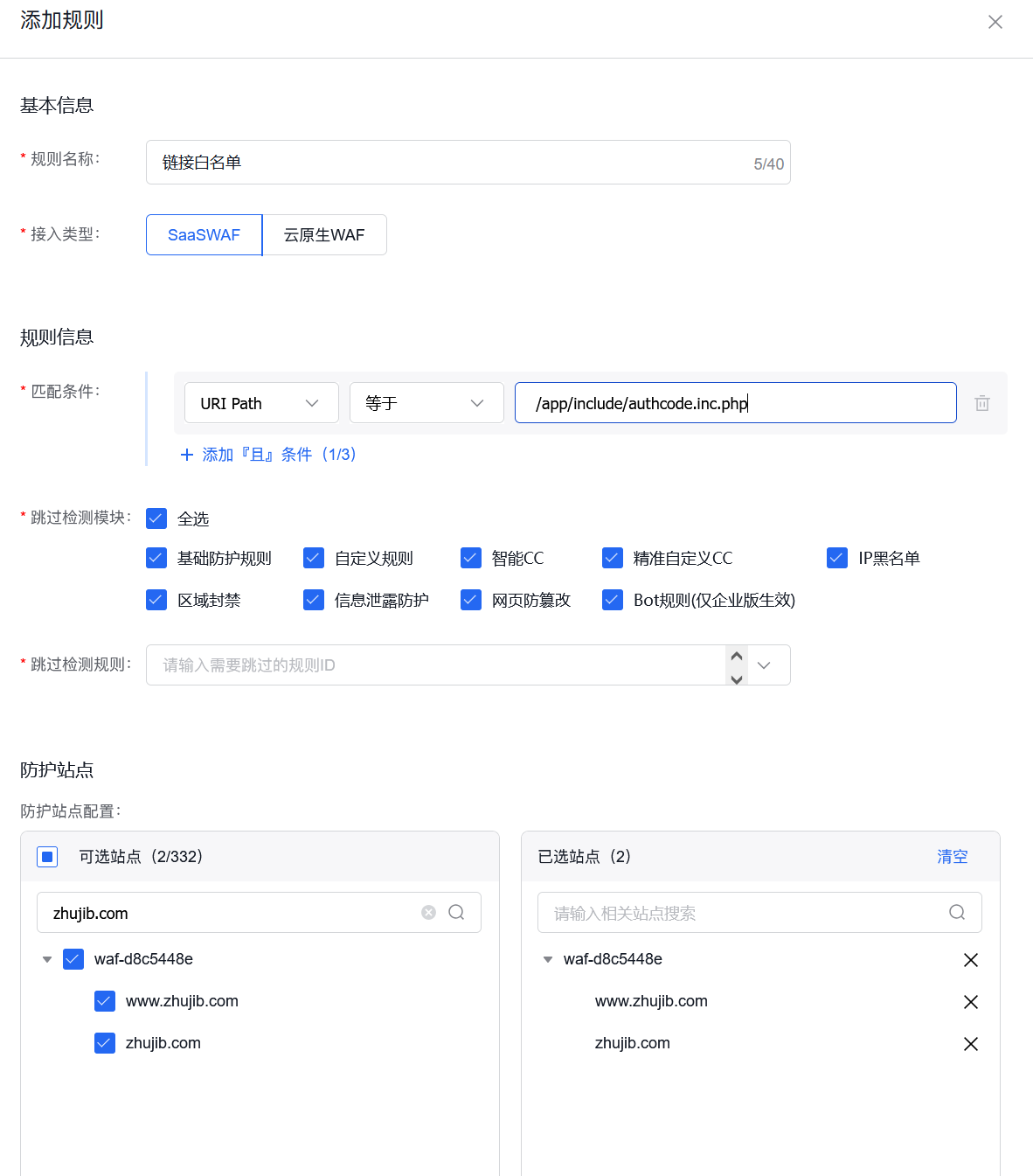Remove www.zhujib.com from selected sites
Image resolution: width=1033 pixels, height=1176 pixels.
click(x=971, y=1001)
